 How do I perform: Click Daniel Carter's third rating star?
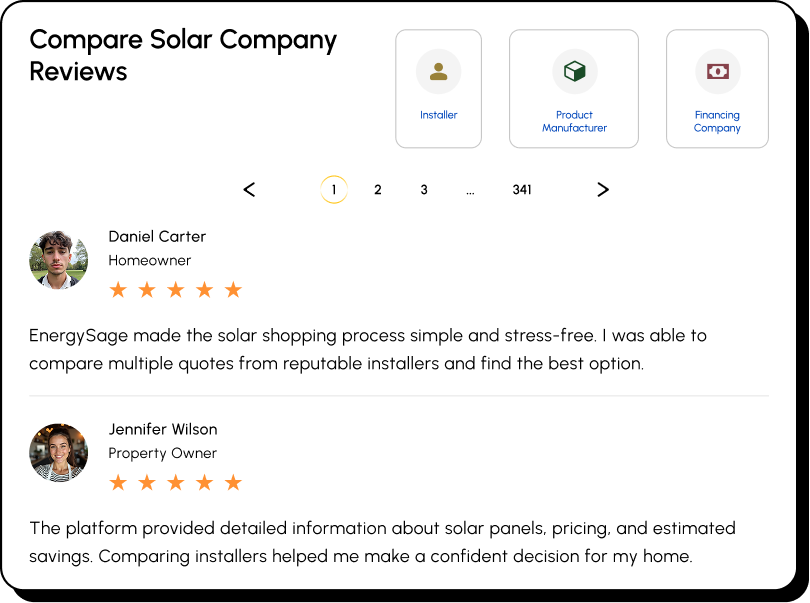[x=176, y=289]
